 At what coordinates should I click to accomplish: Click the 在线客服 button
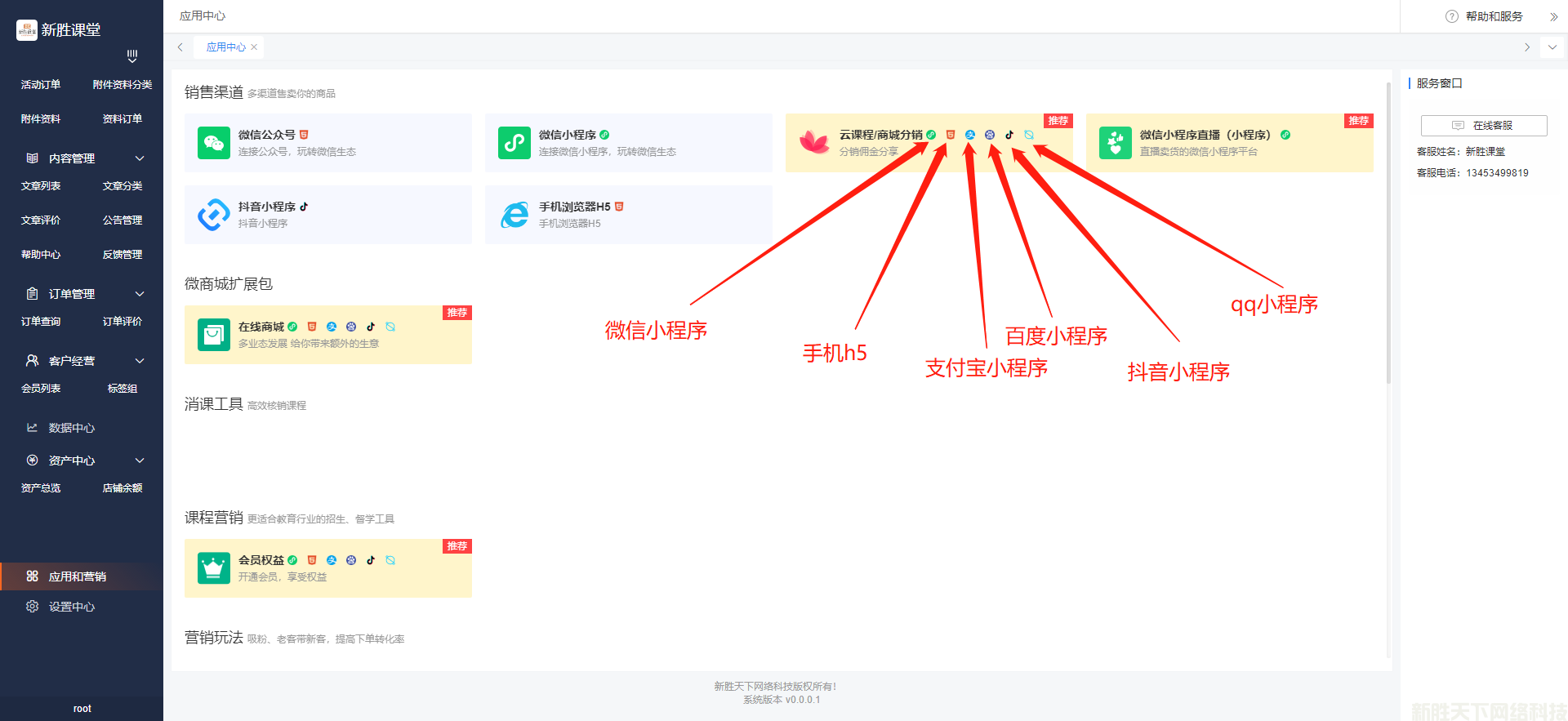1483,126
